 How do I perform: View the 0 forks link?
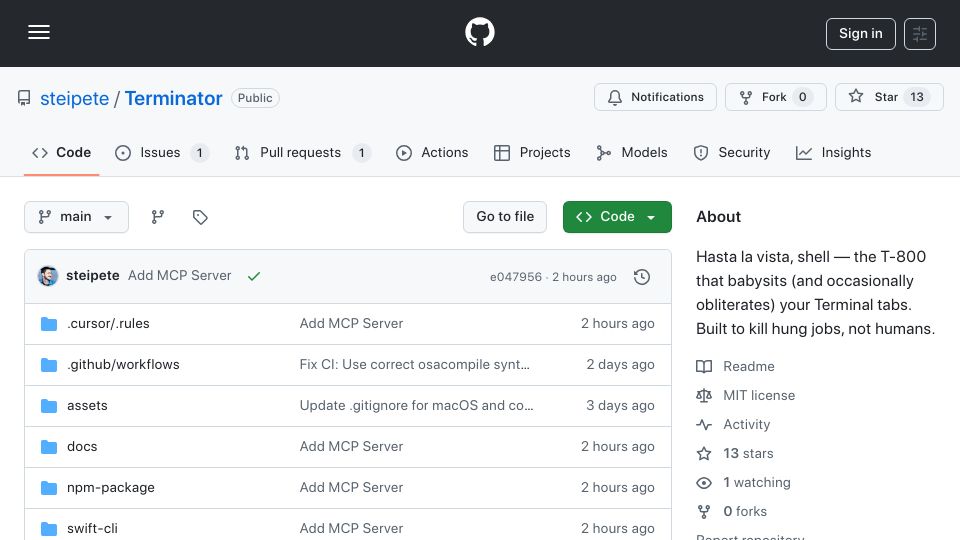coord(732,511)
